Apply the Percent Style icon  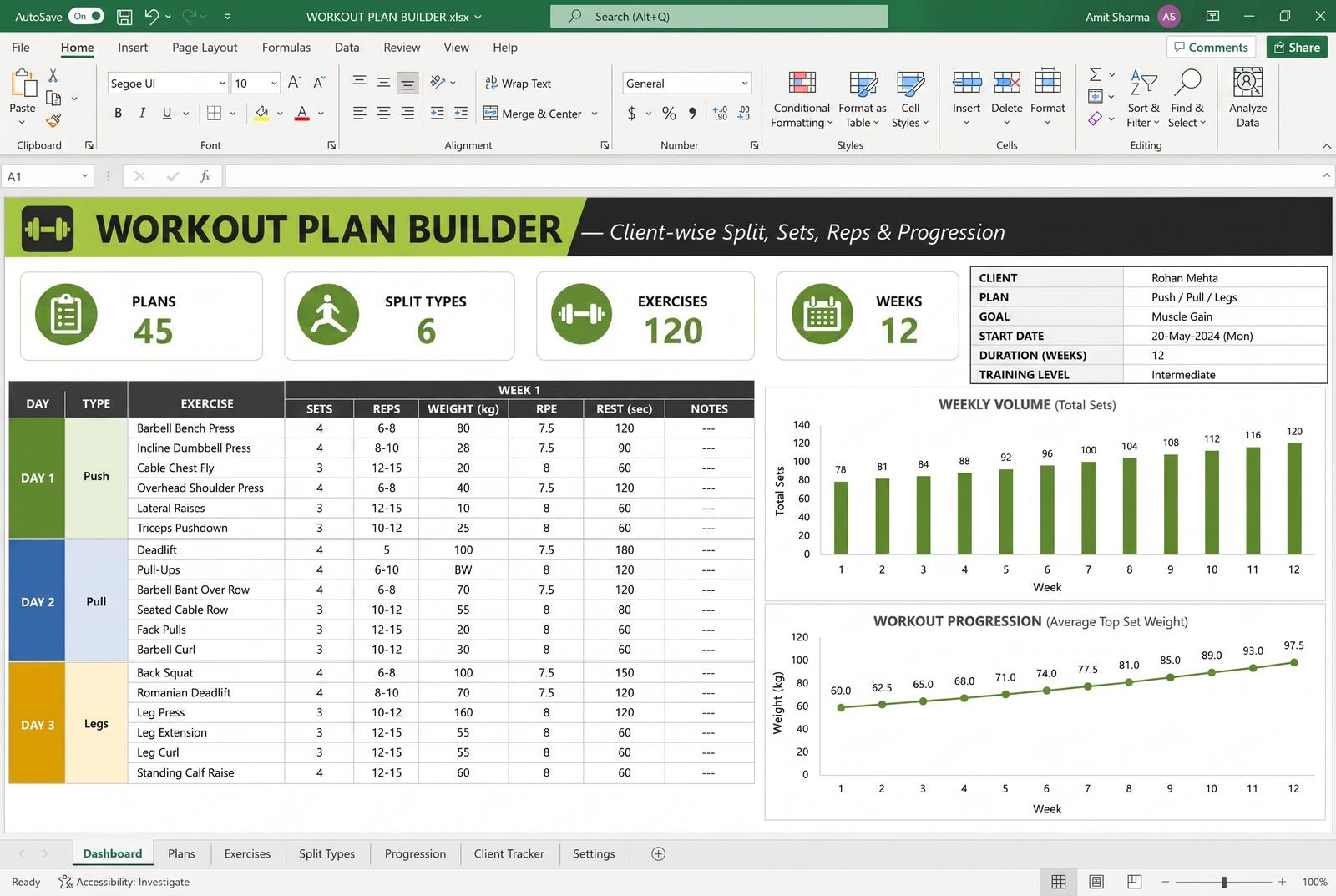(x=669, y=113)
